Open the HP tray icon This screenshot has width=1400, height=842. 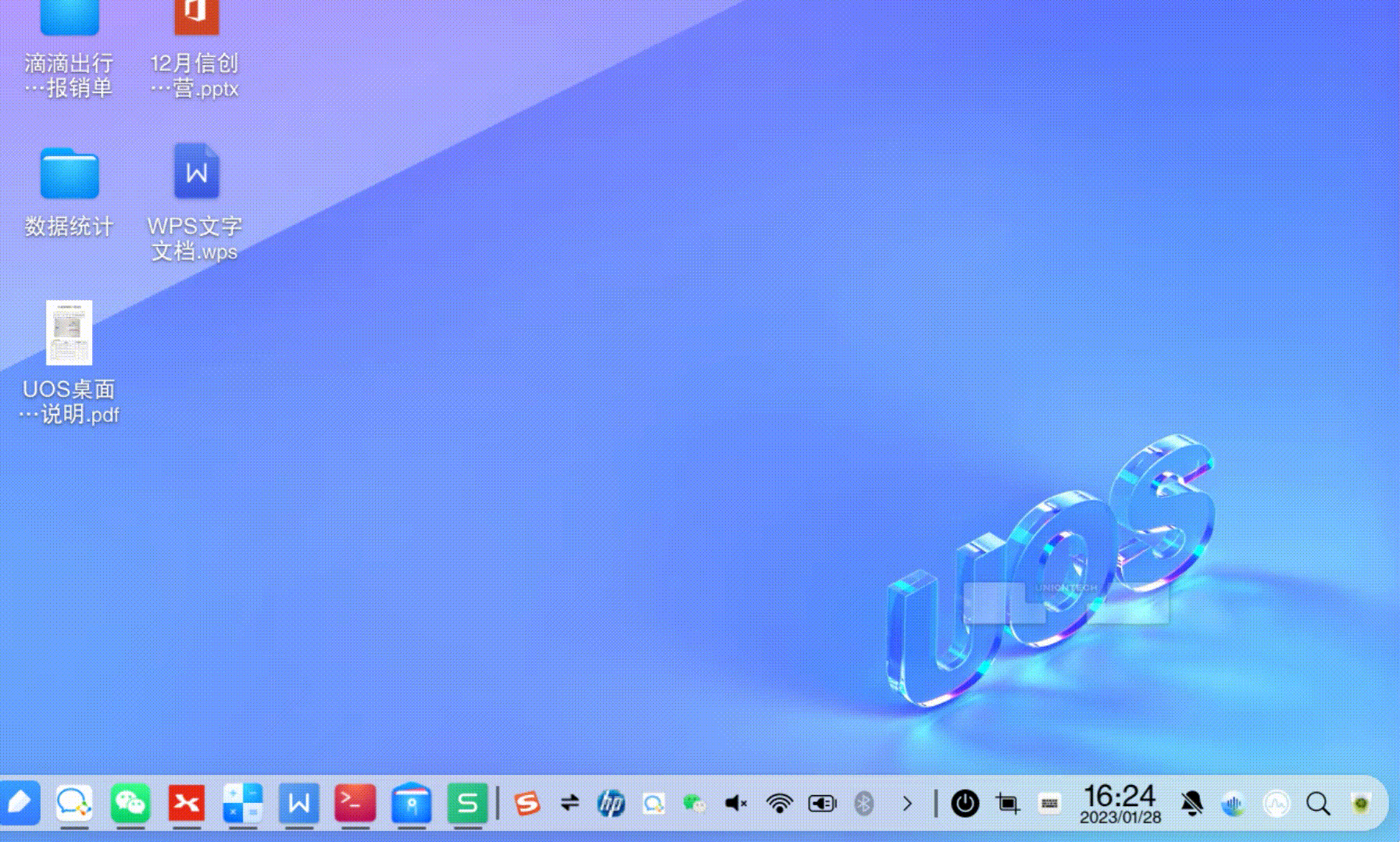click(x=611, y=803)
